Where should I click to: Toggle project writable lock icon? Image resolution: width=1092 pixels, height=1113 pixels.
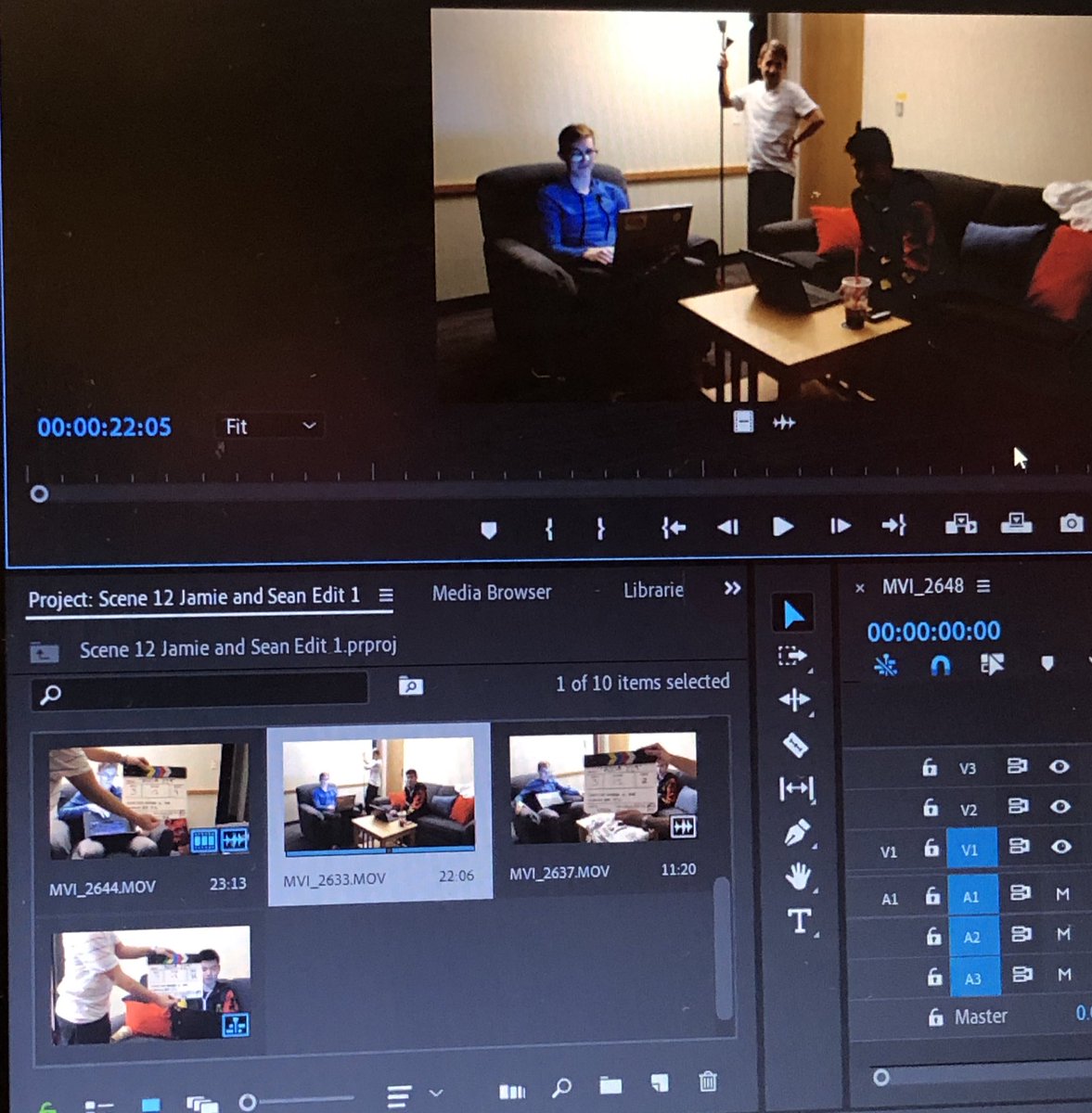click(46, 1106)
